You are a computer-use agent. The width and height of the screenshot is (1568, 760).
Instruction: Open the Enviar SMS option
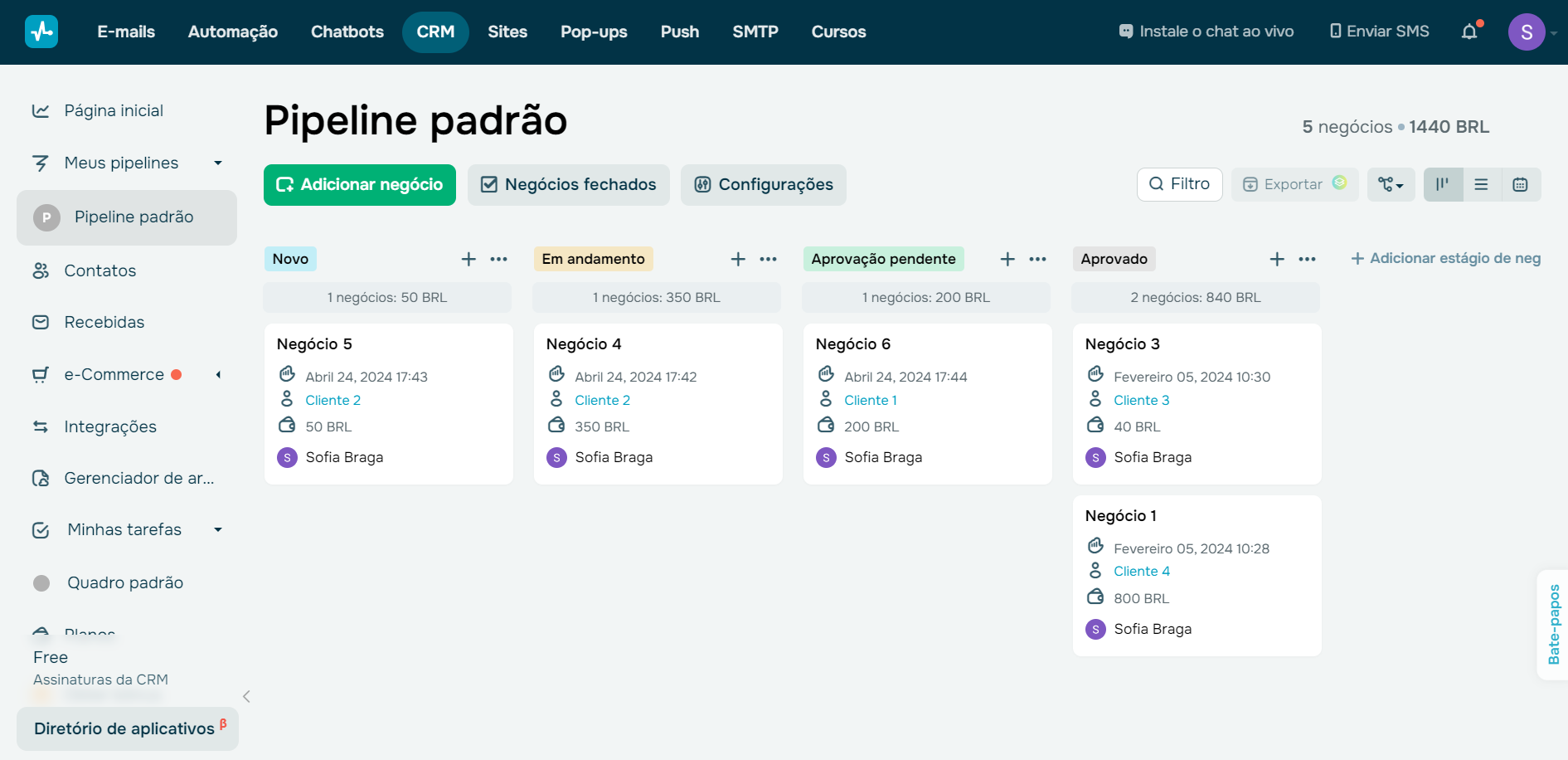1378,31
